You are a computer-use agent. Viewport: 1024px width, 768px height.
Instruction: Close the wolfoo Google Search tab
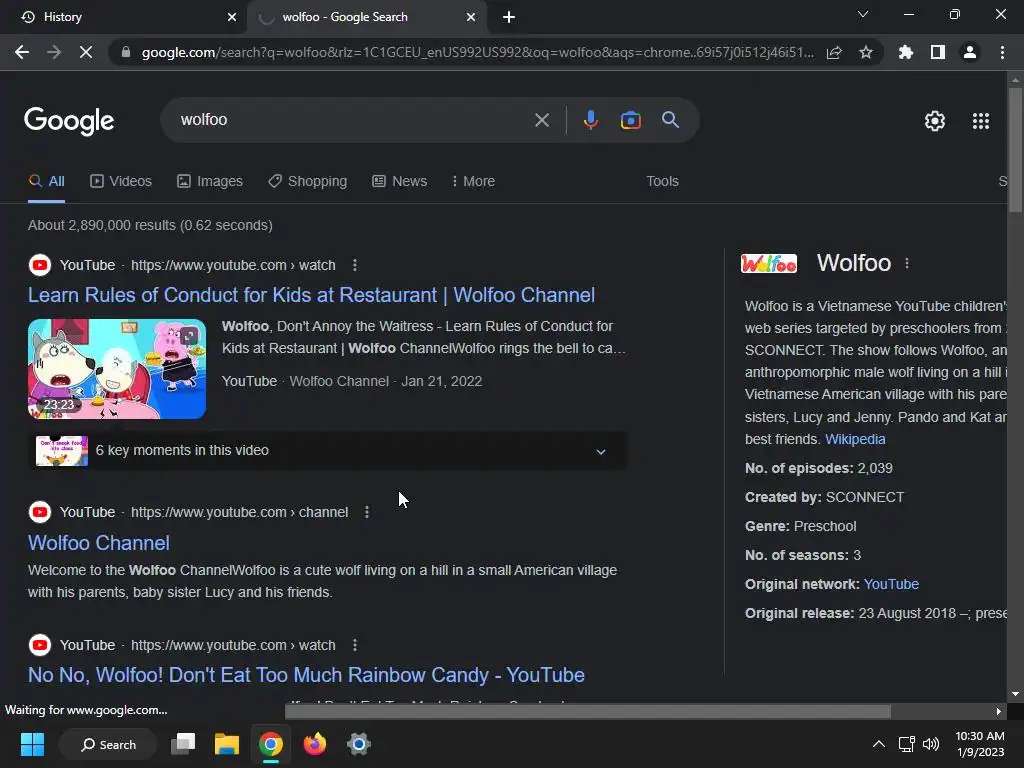click(x=471, y=17)
